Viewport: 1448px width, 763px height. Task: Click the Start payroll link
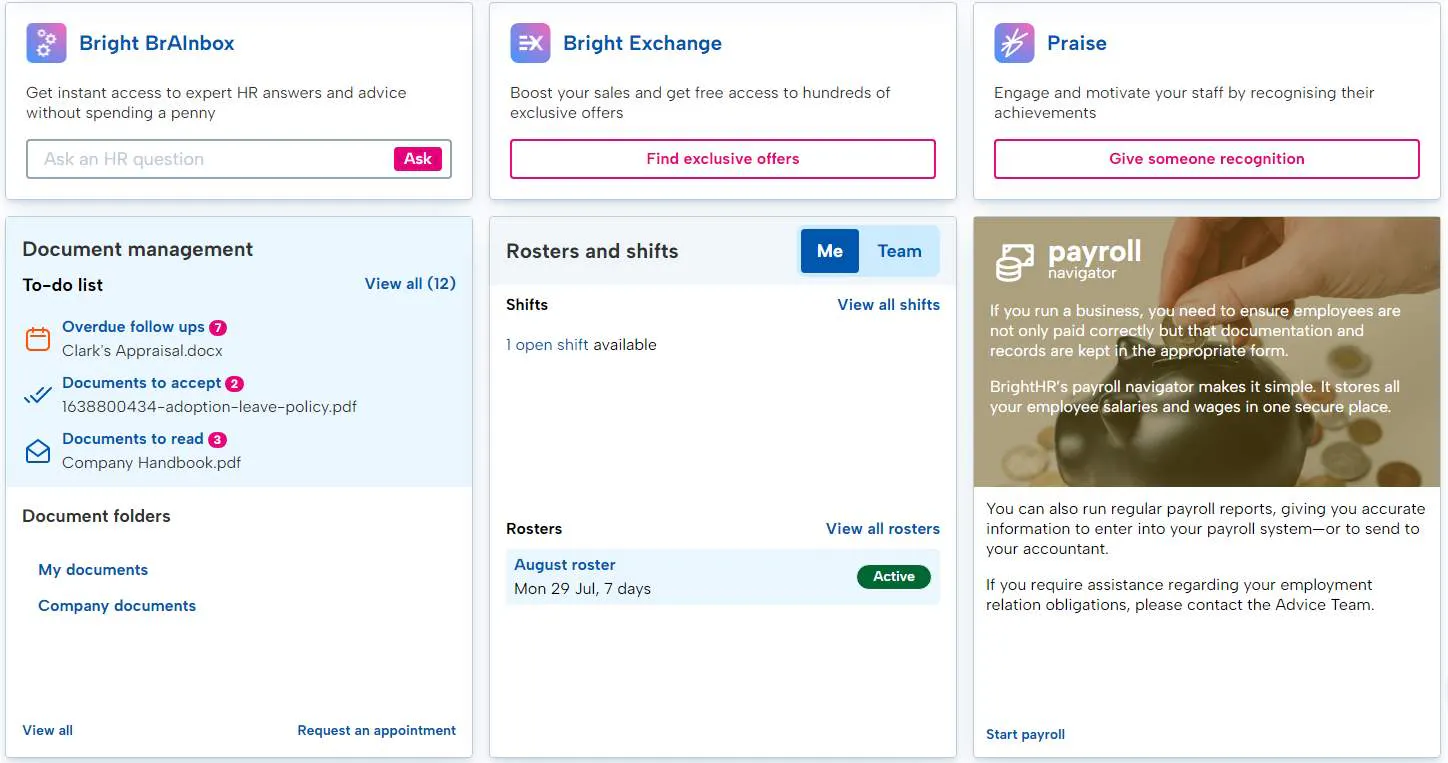tap(1025, 734)
